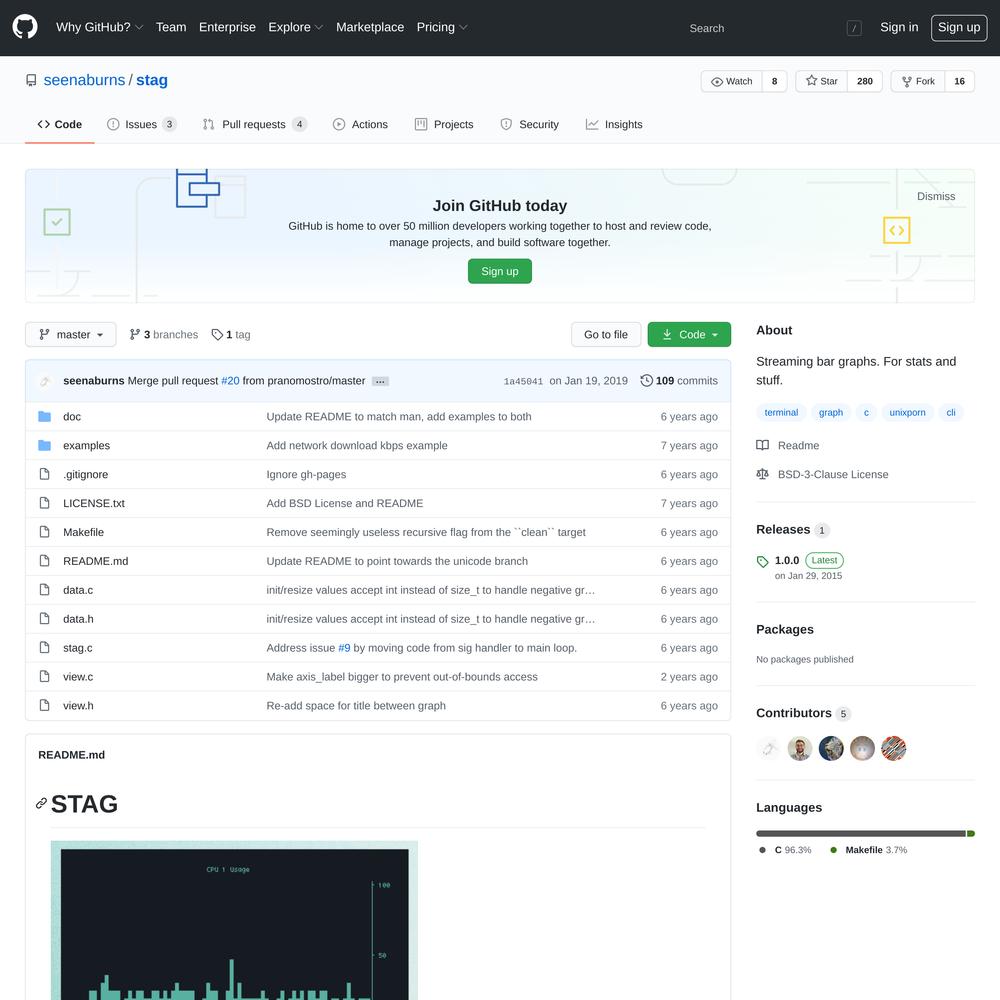Screen dimensions: 1000x1000
Task: Open the GitHub Octocat home logo
Action: pos(25,27)
